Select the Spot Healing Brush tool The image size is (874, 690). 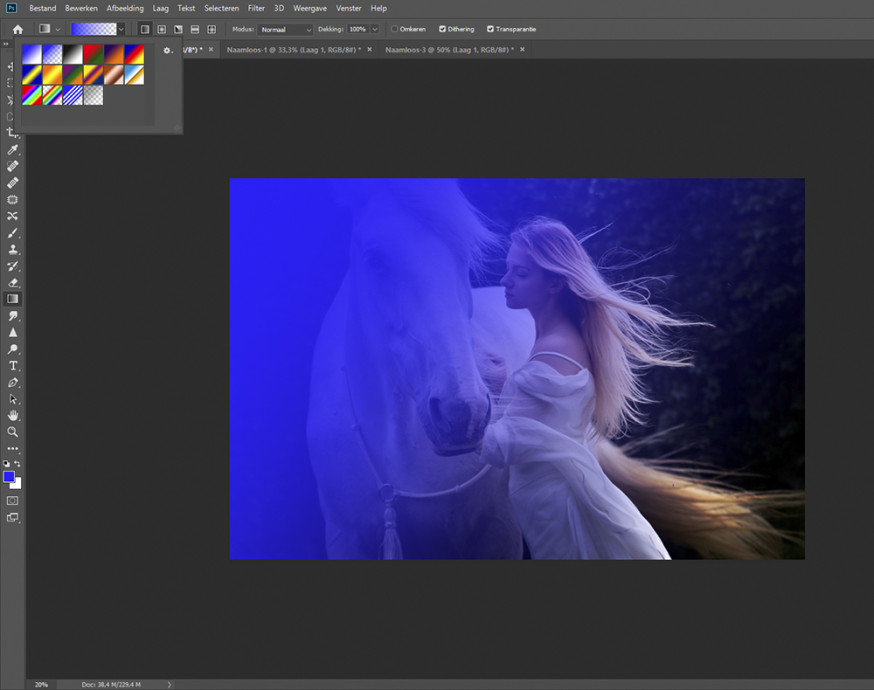tap(12, 166)
